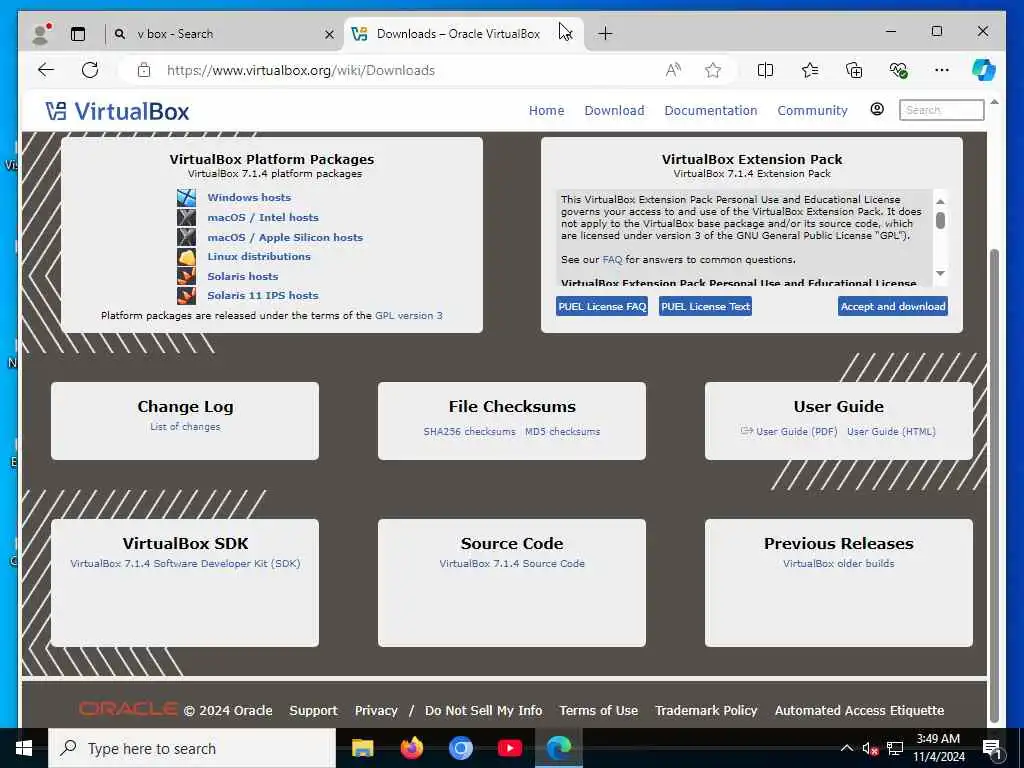Click the Windows hosts icon
Image resolution: width=1024 pixels, height=768 pixels.
(x=186, y=197)
